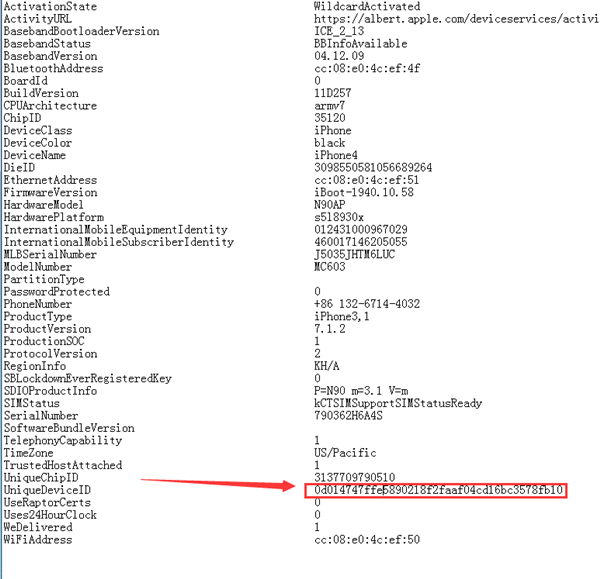This screenshot has height=579, width=600.
Task: Select the HardwareModel value N90AP
Action: pyautogui.click(x=329, y=205)
